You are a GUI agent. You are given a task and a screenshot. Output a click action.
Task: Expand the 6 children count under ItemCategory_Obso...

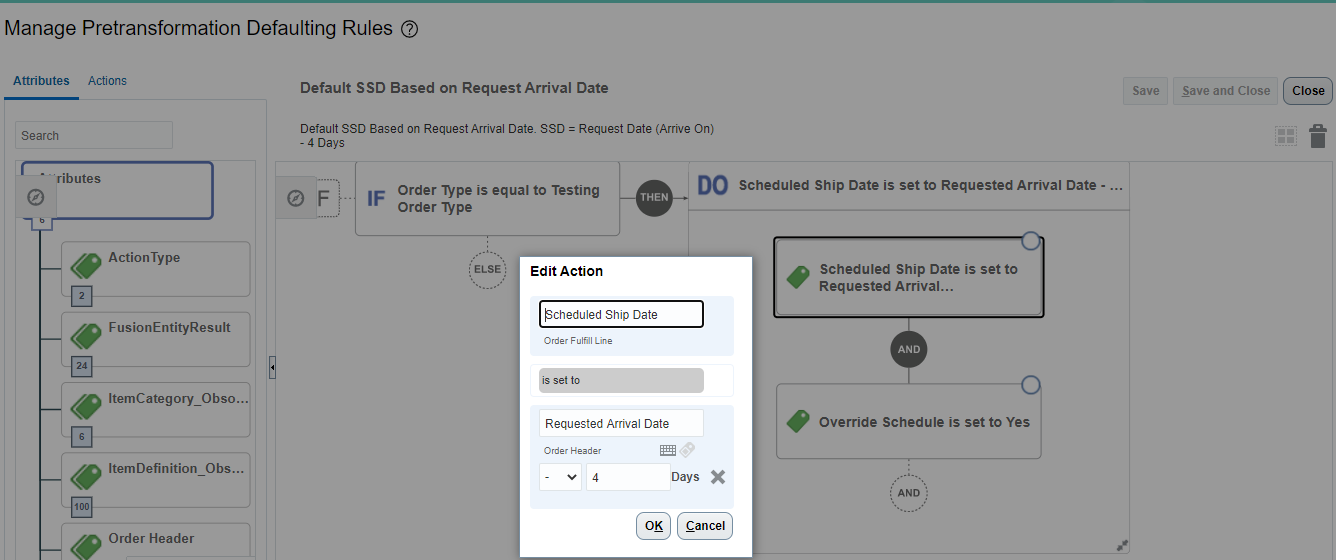(81, 437)
